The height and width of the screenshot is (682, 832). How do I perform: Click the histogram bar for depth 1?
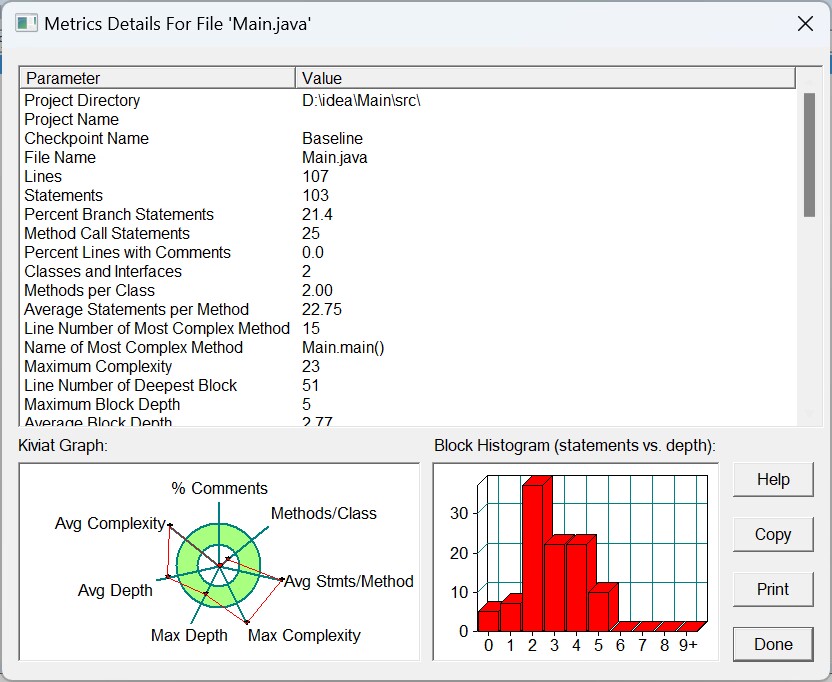point(511,616)
